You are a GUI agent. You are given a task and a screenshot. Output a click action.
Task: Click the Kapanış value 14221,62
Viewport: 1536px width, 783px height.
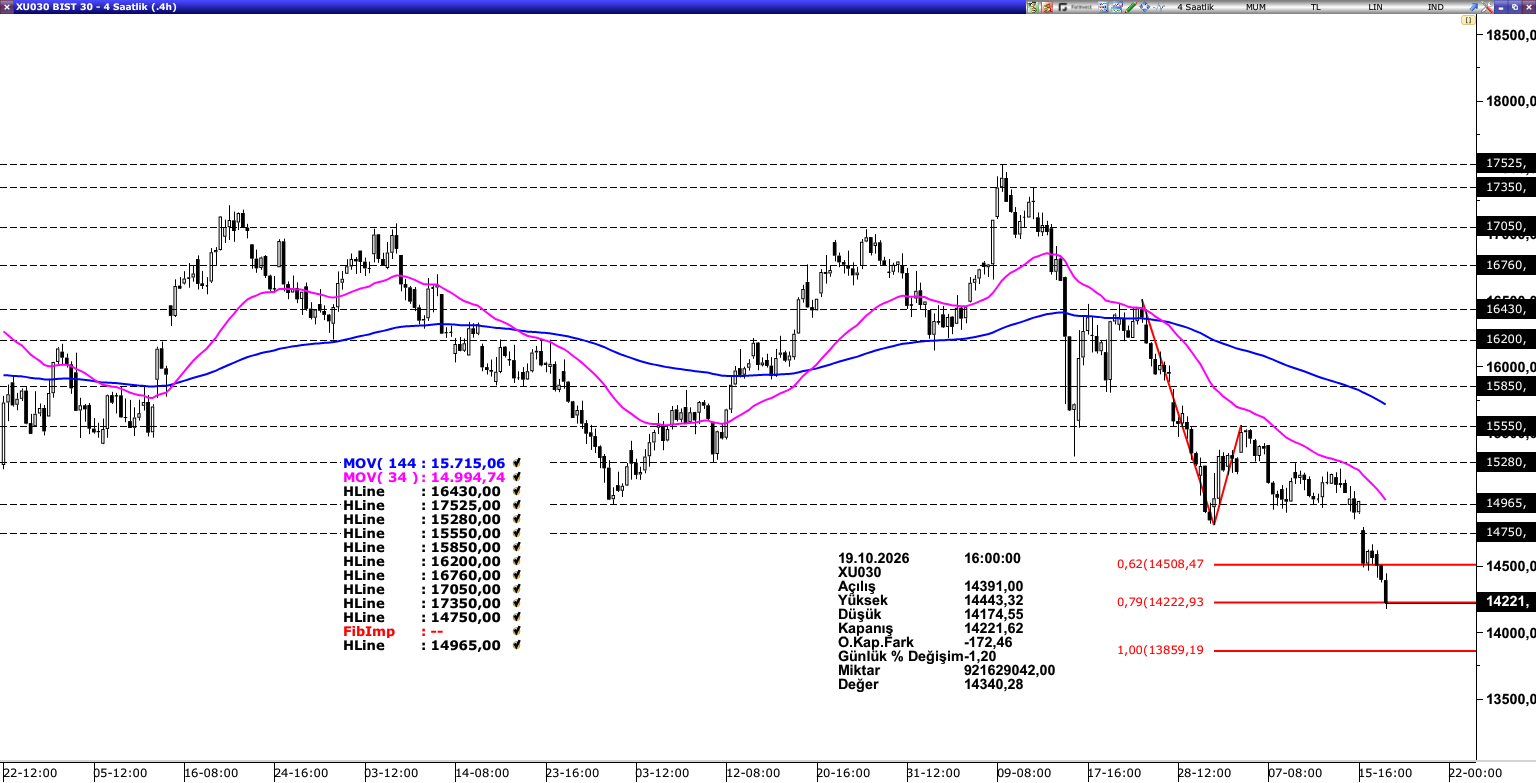click(993, 628)
